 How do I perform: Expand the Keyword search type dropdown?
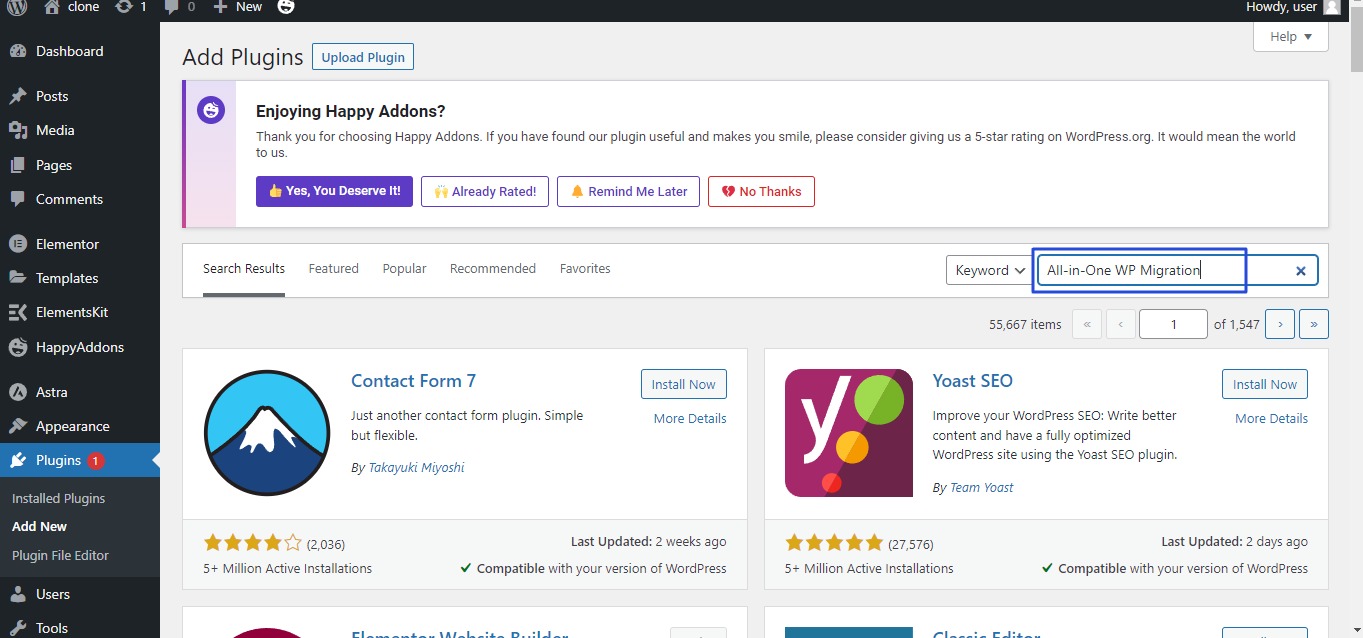(990, 270)
